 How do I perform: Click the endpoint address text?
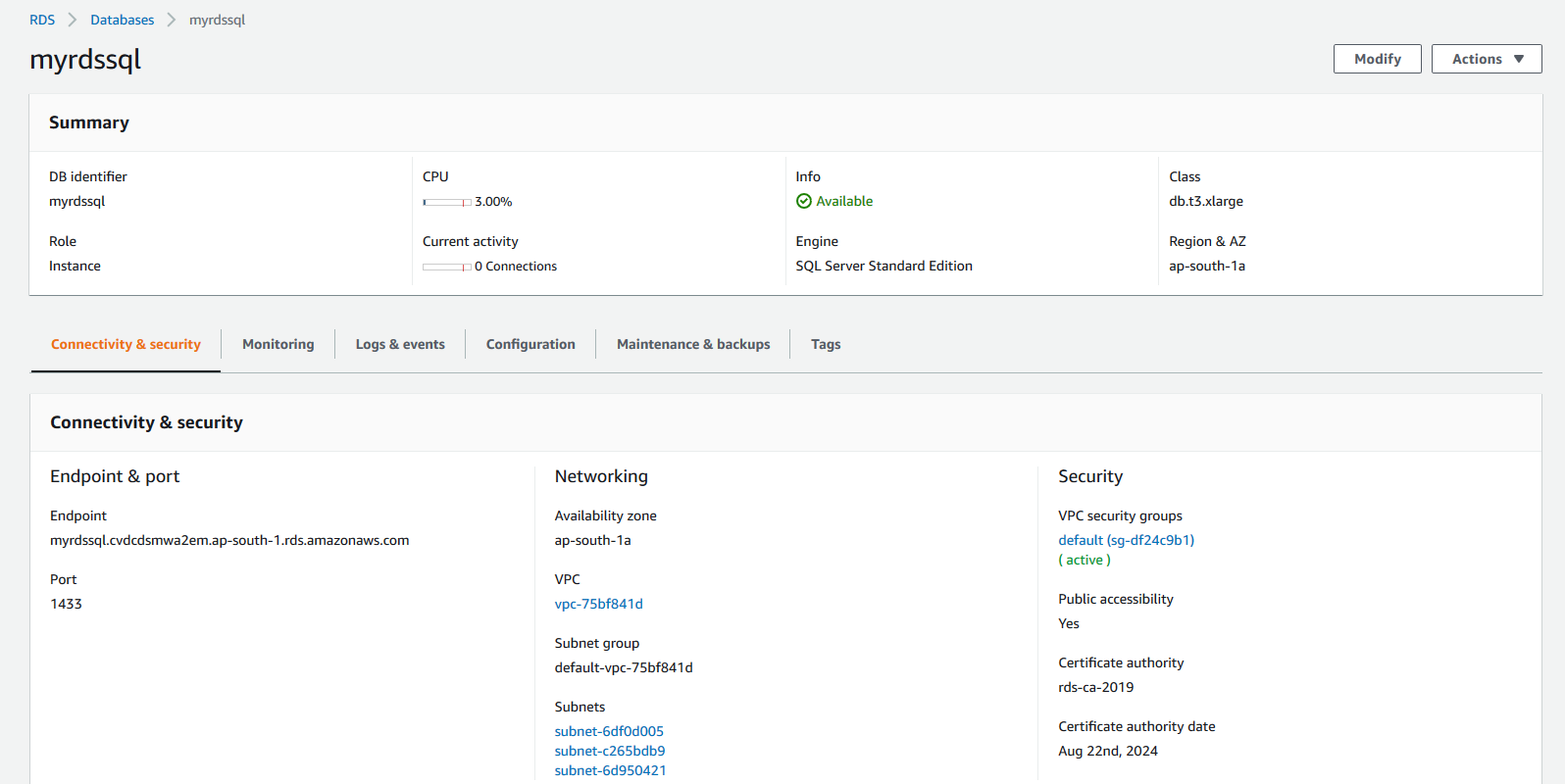pyautogui.click(x=229, y=540)
